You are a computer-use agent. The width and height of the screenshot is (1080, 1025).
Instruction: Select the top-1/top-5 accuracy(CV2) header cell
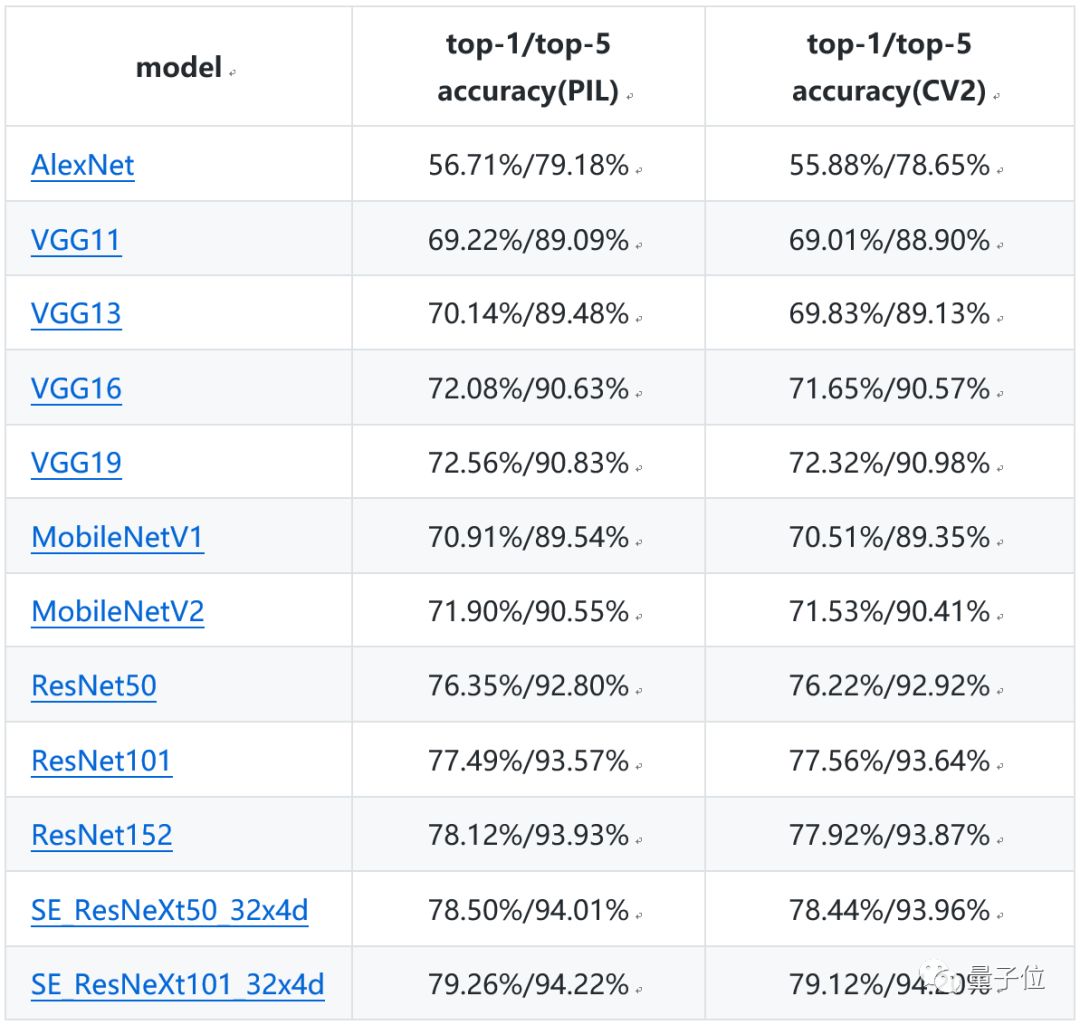[x=889, y=68]
